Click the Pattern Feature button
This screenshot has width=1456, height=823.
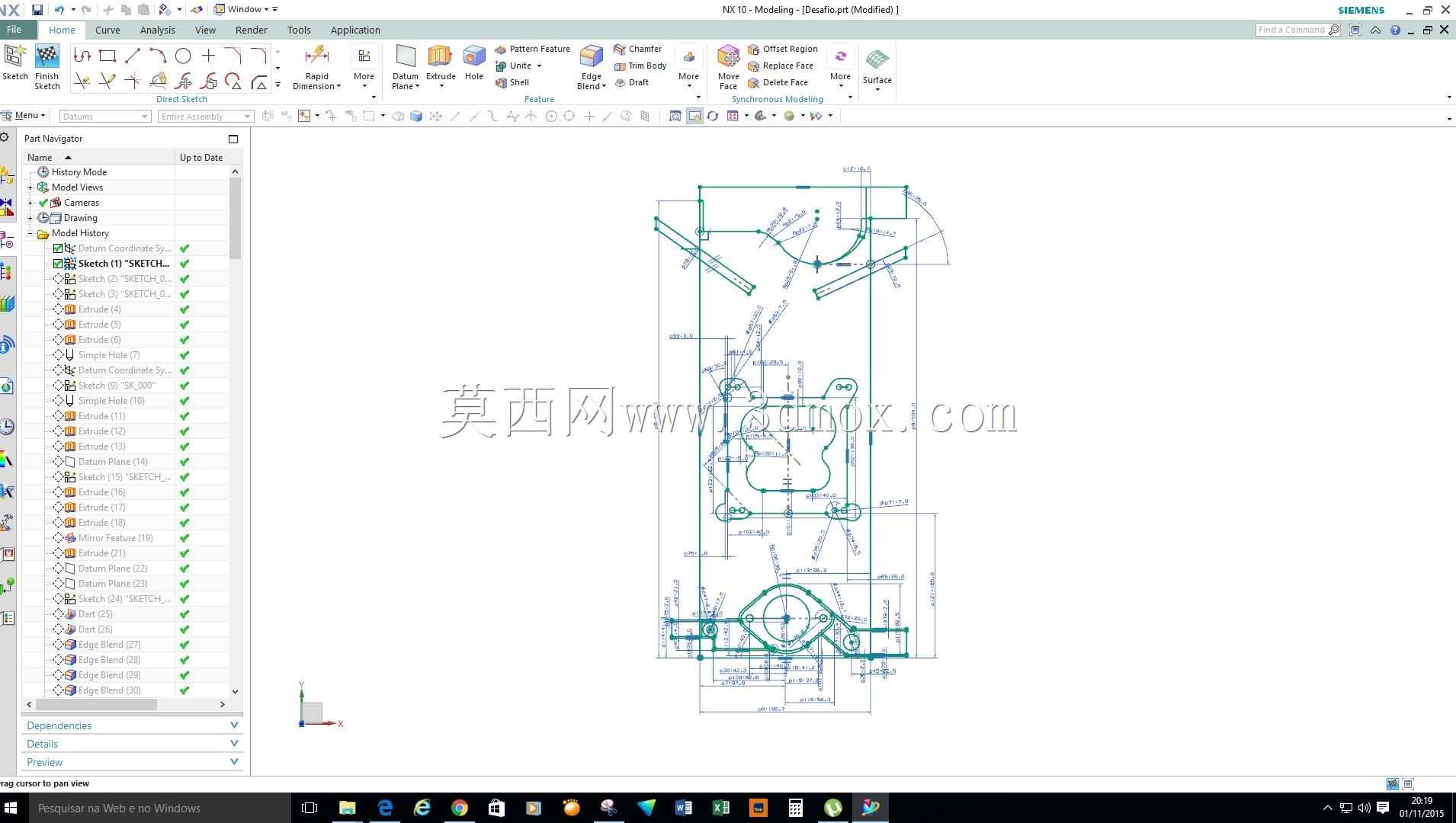point(532,49)
